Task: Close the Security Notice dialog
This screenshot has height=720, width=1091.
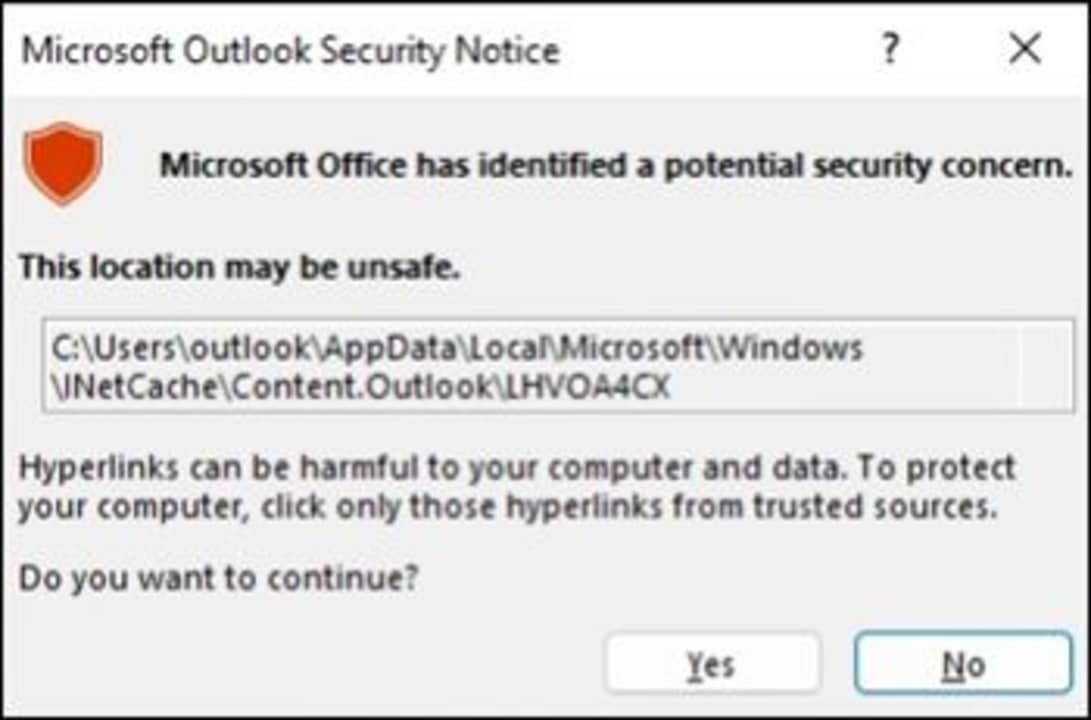Action: pyautogui.click(x=1025, y=49)
